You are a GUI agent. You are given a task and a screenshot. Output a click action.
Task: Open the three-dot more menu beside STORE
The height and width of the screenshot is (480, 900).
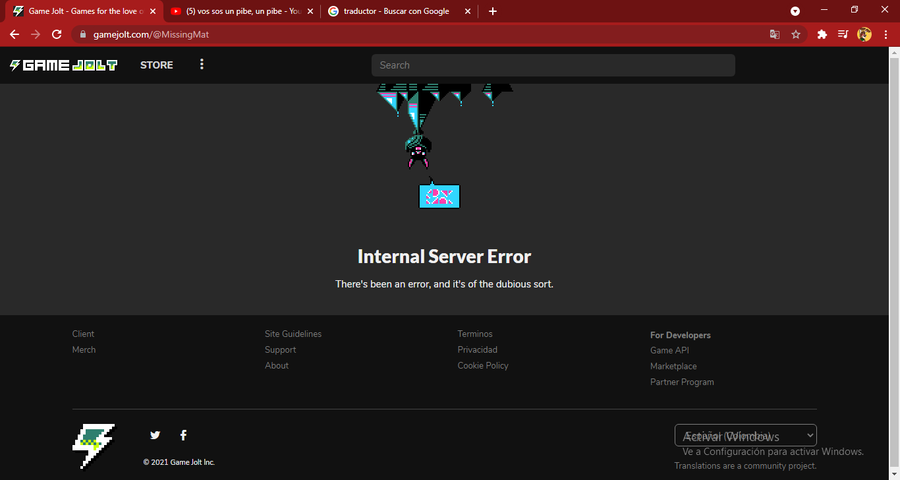[x=201, y=64]
